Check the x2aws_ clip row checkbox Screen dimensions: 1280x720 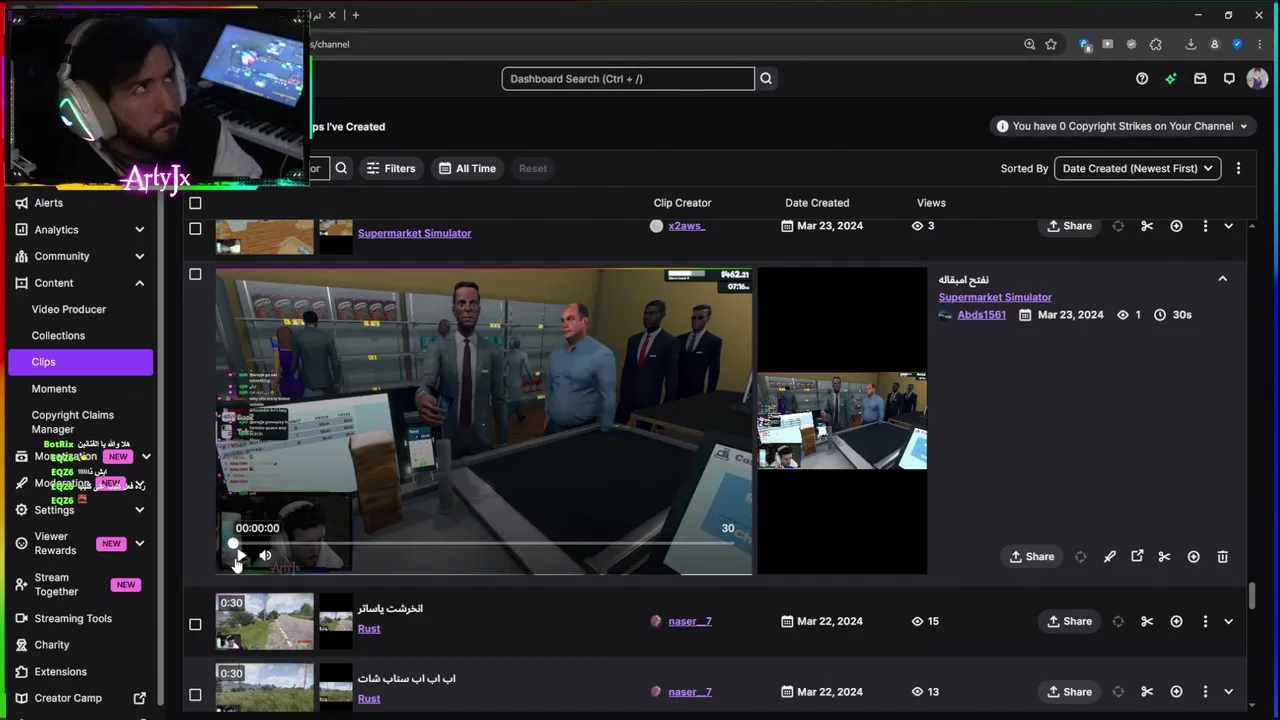point(195,229)
